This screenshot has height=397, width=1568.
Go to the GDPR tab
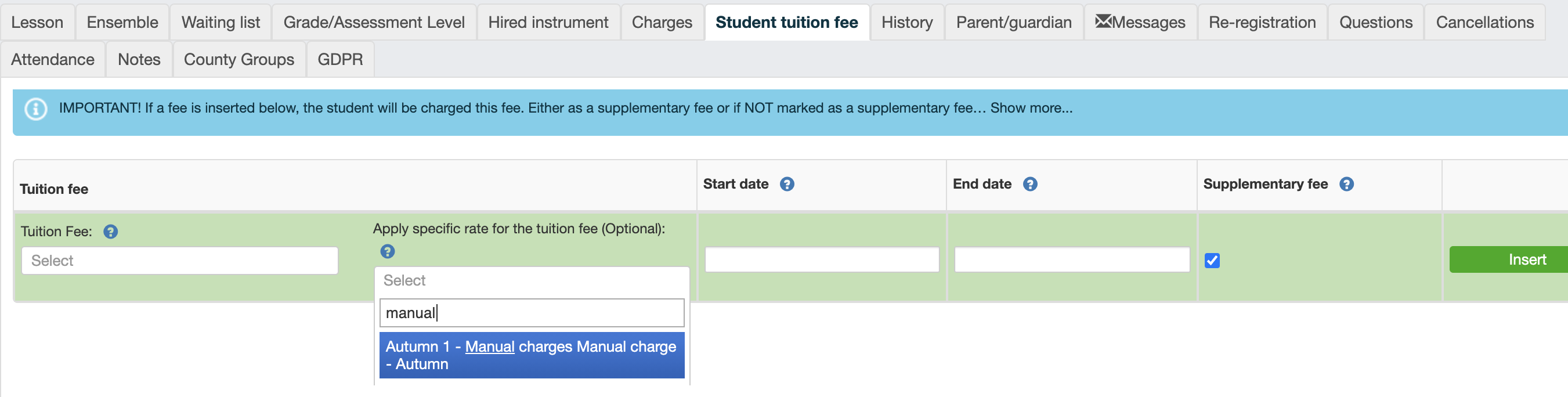pyautogui.click(x=340, y=60)
